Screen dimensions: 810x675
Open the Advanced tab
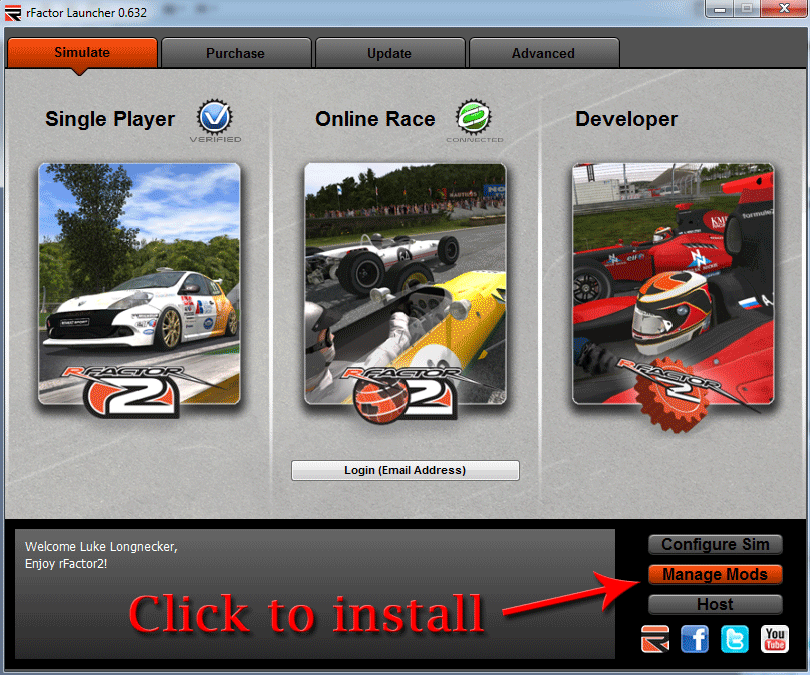pyautogui.click(x=543, y=53)
